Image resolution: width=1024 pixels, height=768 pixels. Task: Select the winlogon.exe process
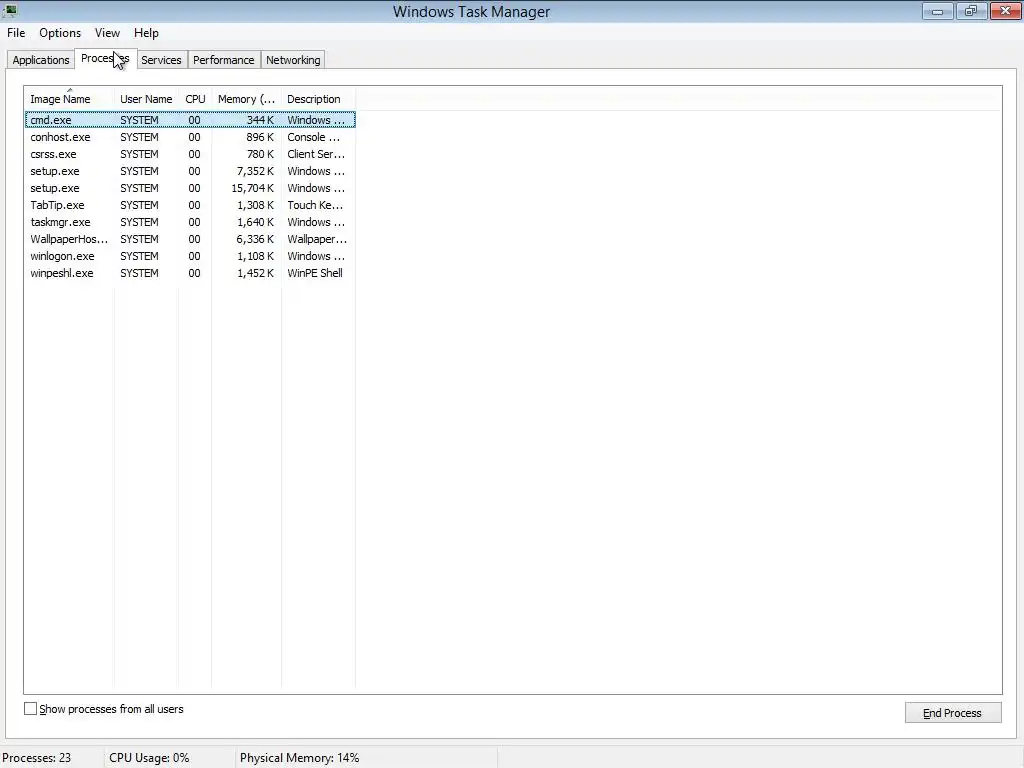click(190, 256)
